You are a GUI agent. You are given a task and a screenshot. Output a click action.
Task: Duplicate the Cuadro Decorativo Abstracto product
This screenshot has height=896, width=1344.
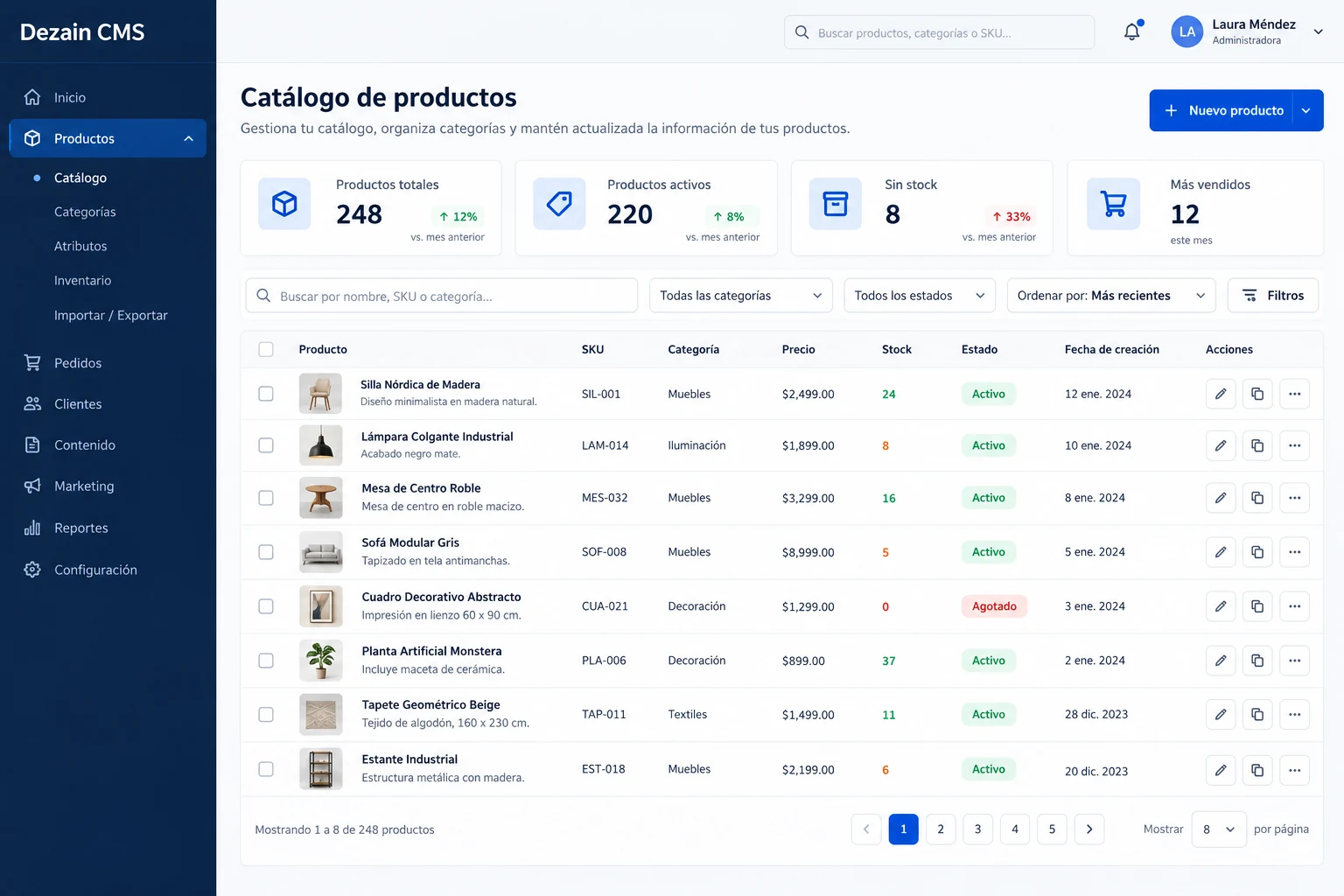click(x=1257, y=606)
